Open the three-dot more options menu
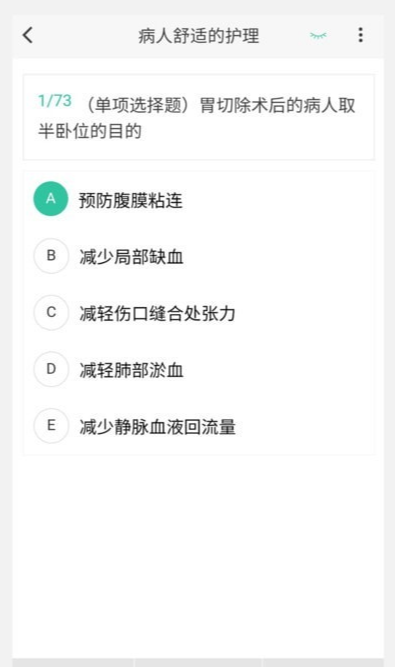The image size is (395, 667). click(361, 35)
